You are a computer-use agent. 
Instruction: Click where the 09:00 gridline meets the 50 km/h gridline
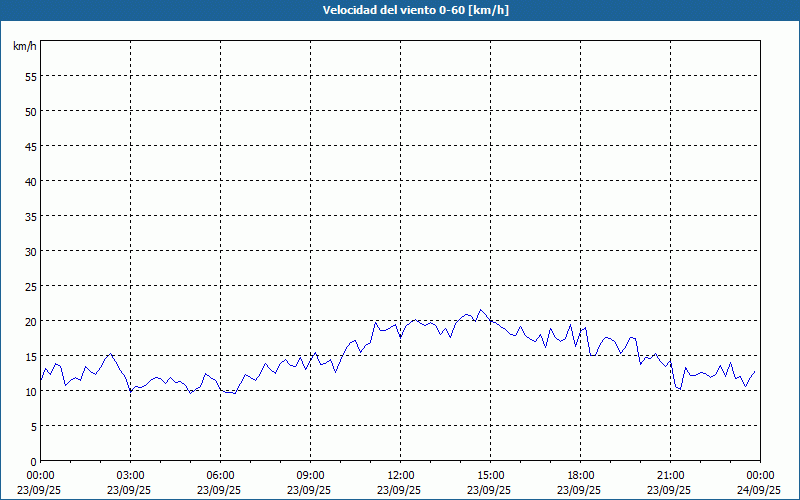(x=310, y=111)
